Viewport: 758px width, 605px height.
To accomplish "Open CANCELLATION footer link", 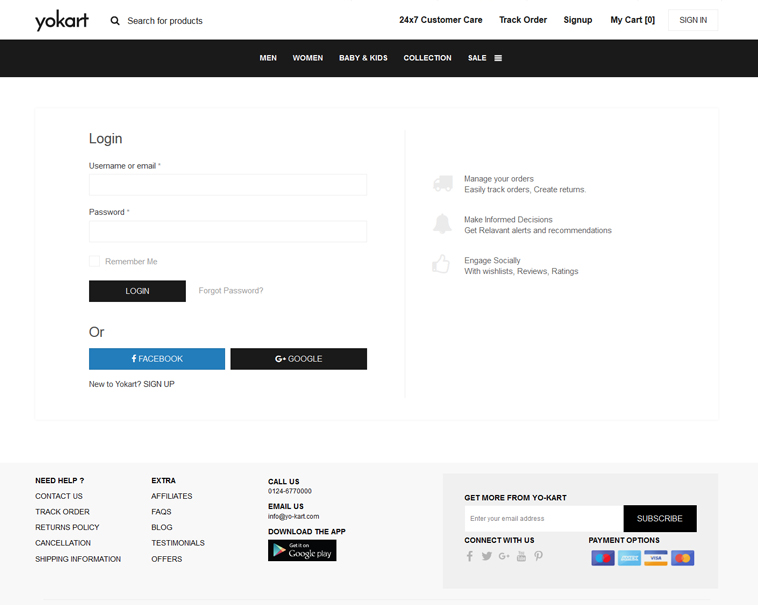I will tap(63, 543).
